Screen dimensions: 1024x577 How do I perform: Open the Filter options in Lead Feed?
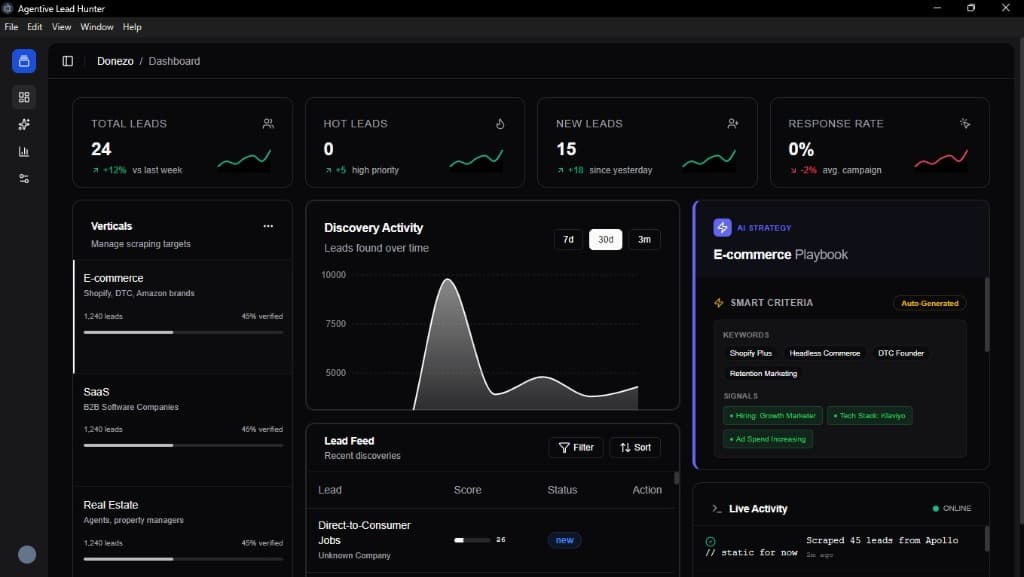point(576,448)
